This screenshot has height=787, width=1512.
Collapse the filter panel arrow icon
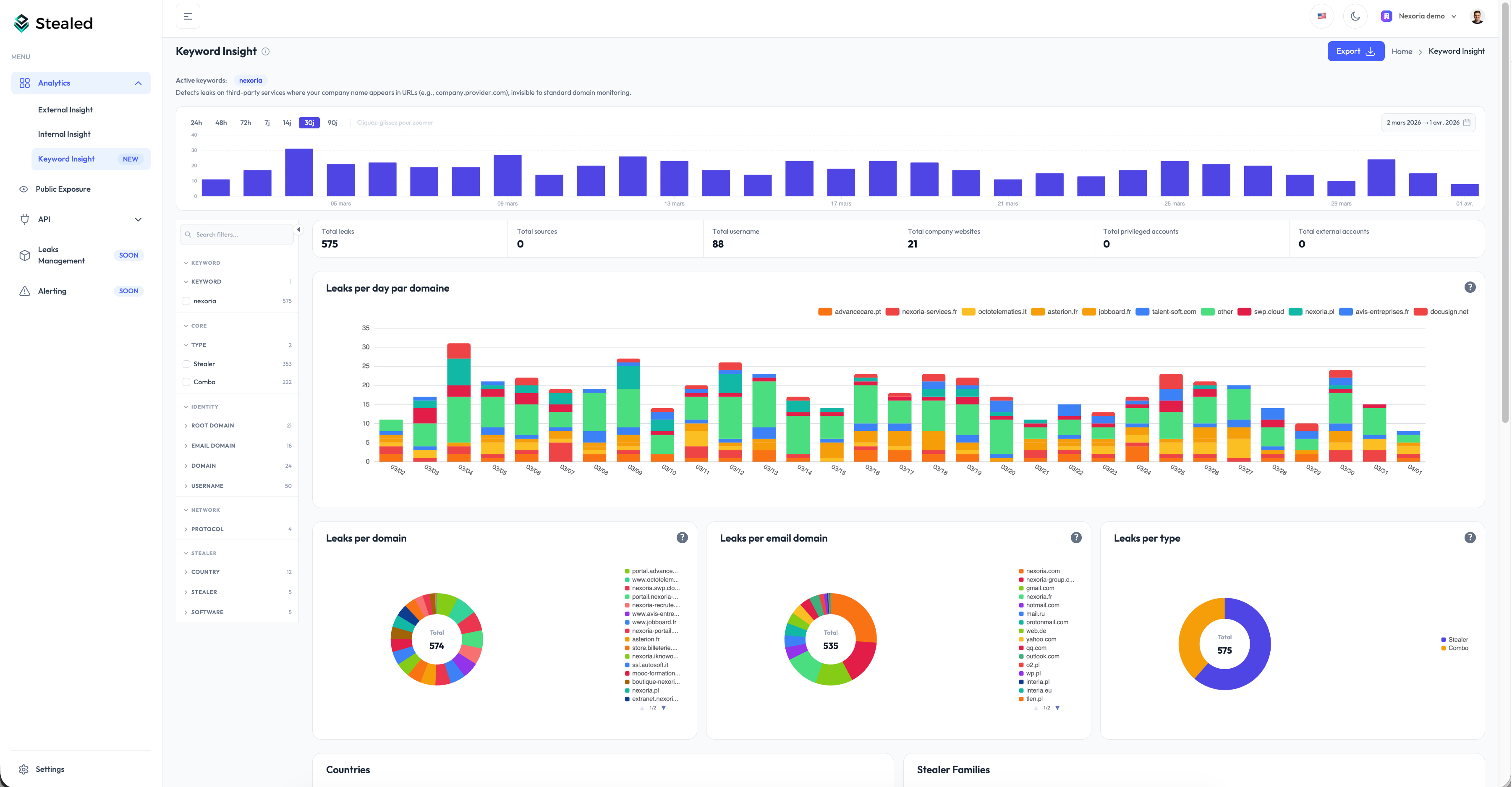(x=298, y=230)
